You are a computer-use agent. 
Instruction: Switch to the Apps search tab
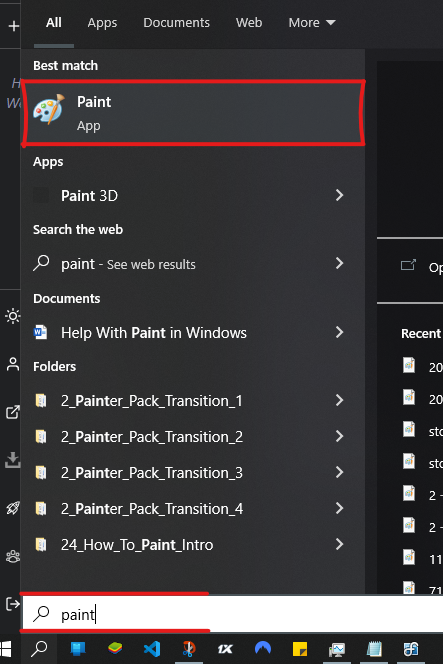tap(102, 23)
